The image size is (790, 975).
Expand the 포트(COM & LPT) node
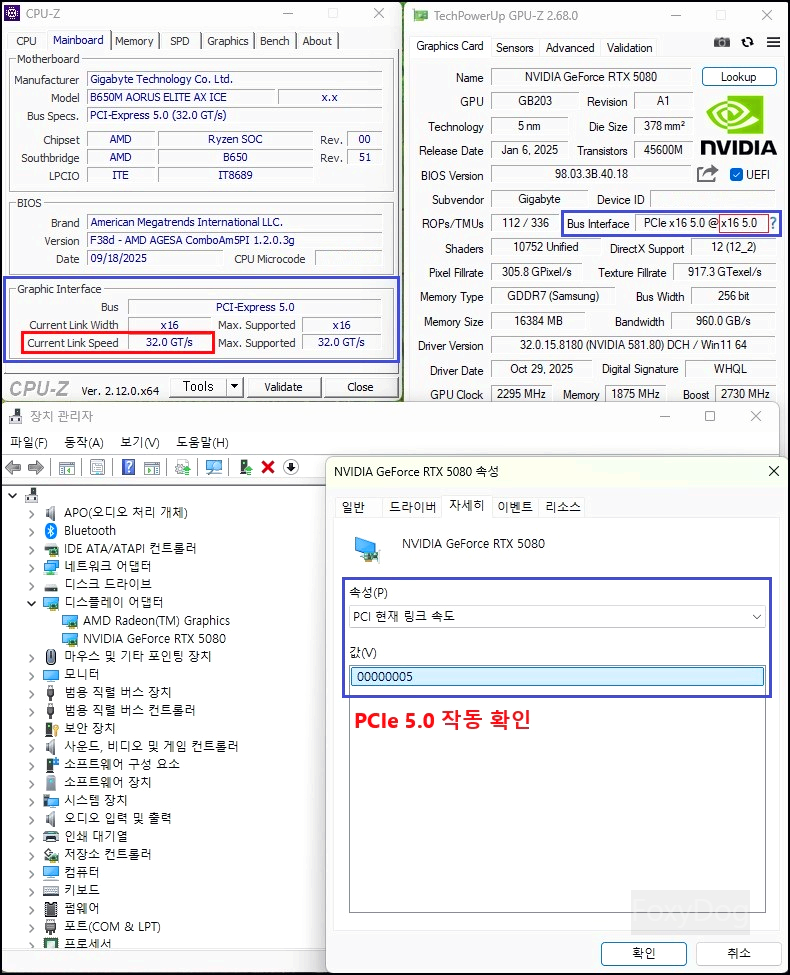(x=31, y=927)
